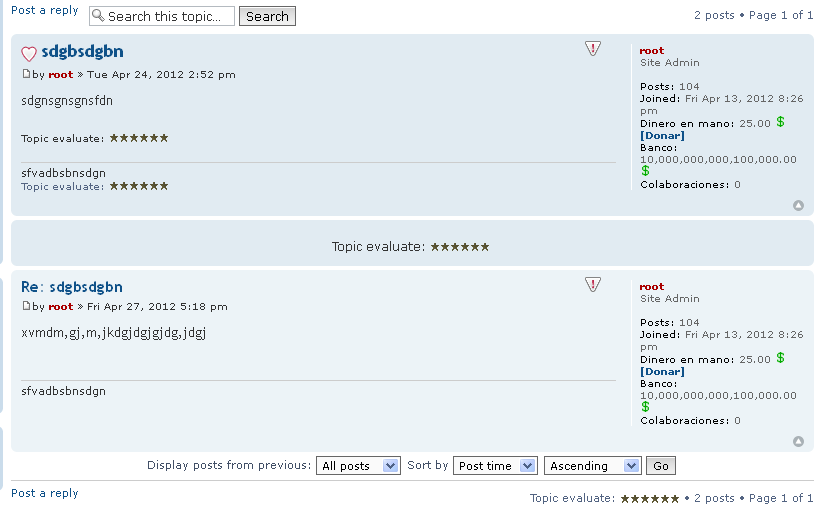Report the reply post via exclamation icon
833x509 pixels.
tap(593, 285)
